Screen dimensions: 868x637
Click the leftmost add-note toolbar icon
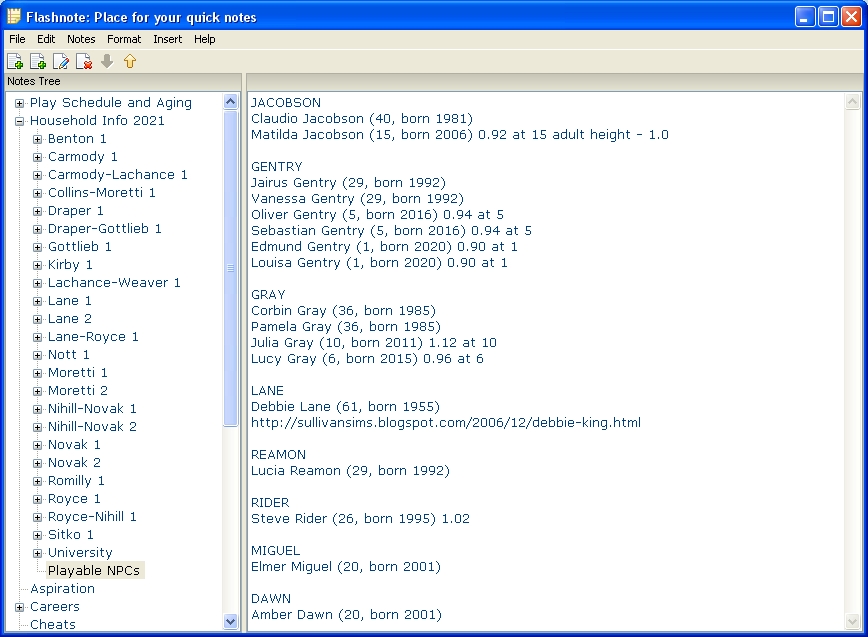tap(15, 61)
